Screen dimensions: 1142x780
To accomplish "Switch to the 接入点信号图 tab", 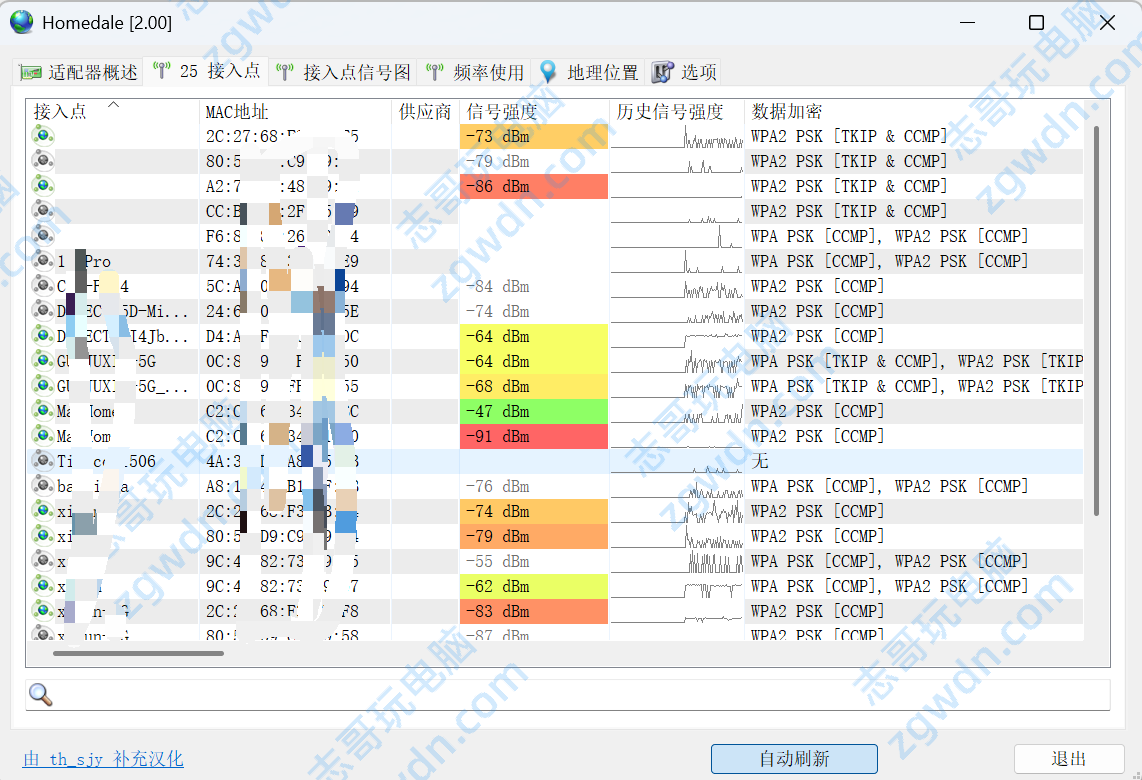I will tap(344, 72).
